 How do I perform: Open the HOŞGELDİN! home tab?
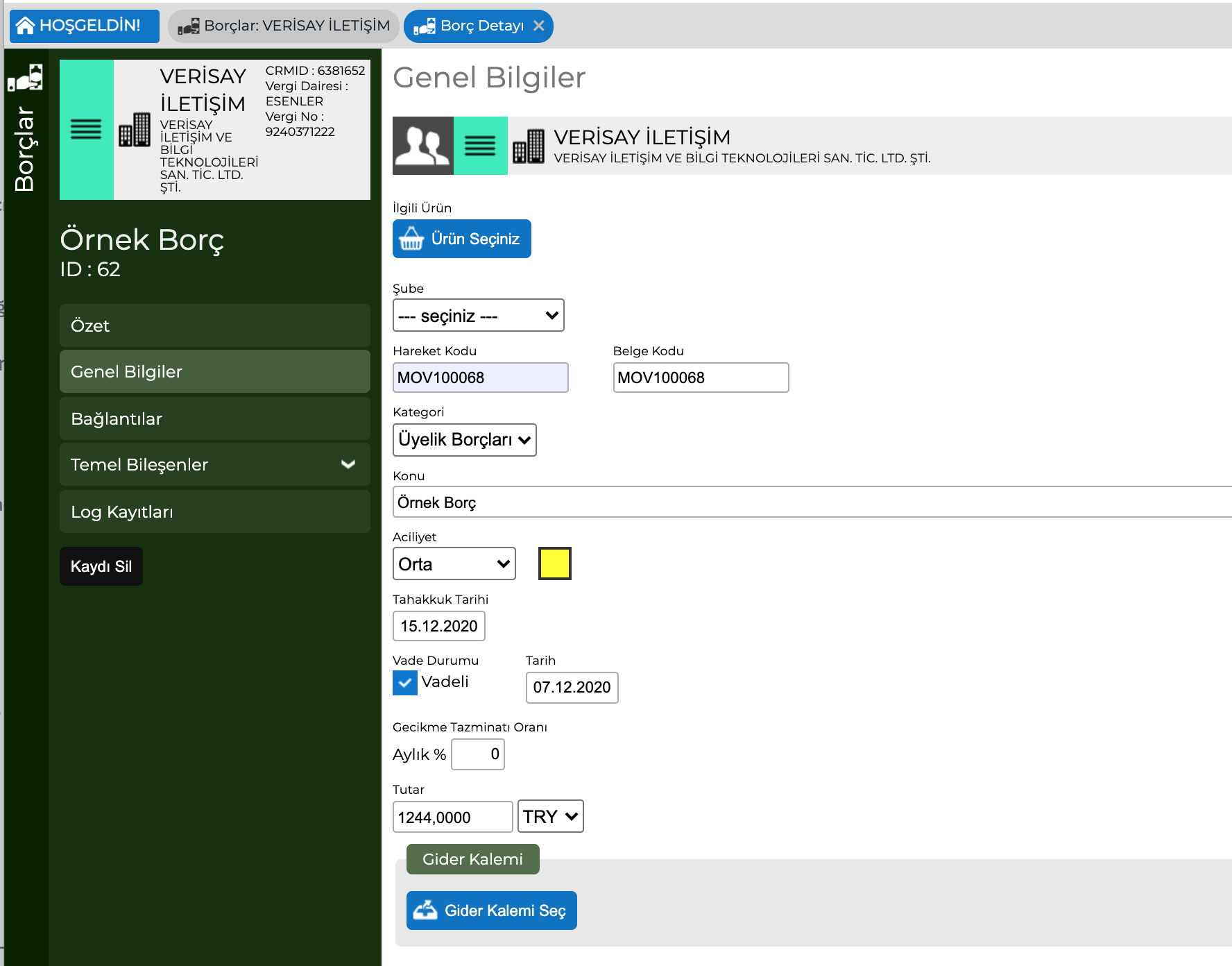coord(84,26)
